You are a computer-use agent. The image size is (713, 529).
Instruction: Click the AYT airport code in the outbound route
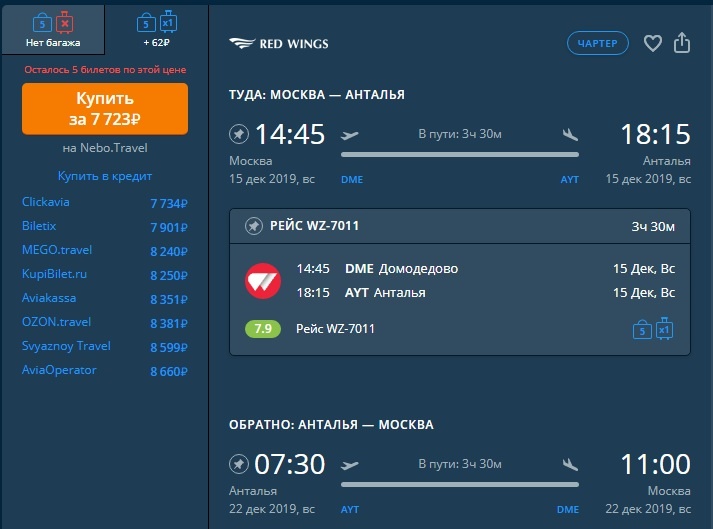[569, 180]
